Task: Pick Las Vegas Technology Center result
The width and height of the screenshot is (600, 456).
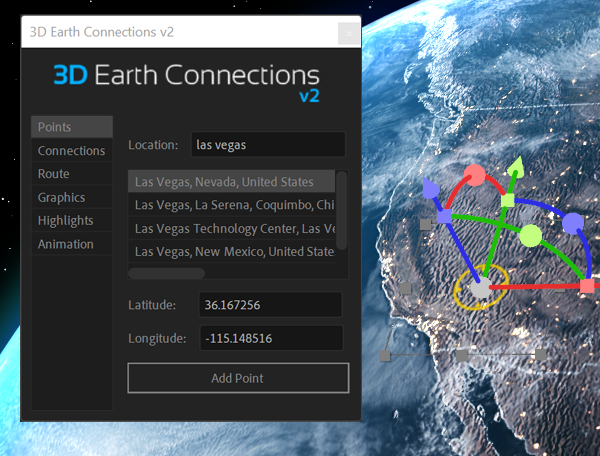Action: pos(232,228)
